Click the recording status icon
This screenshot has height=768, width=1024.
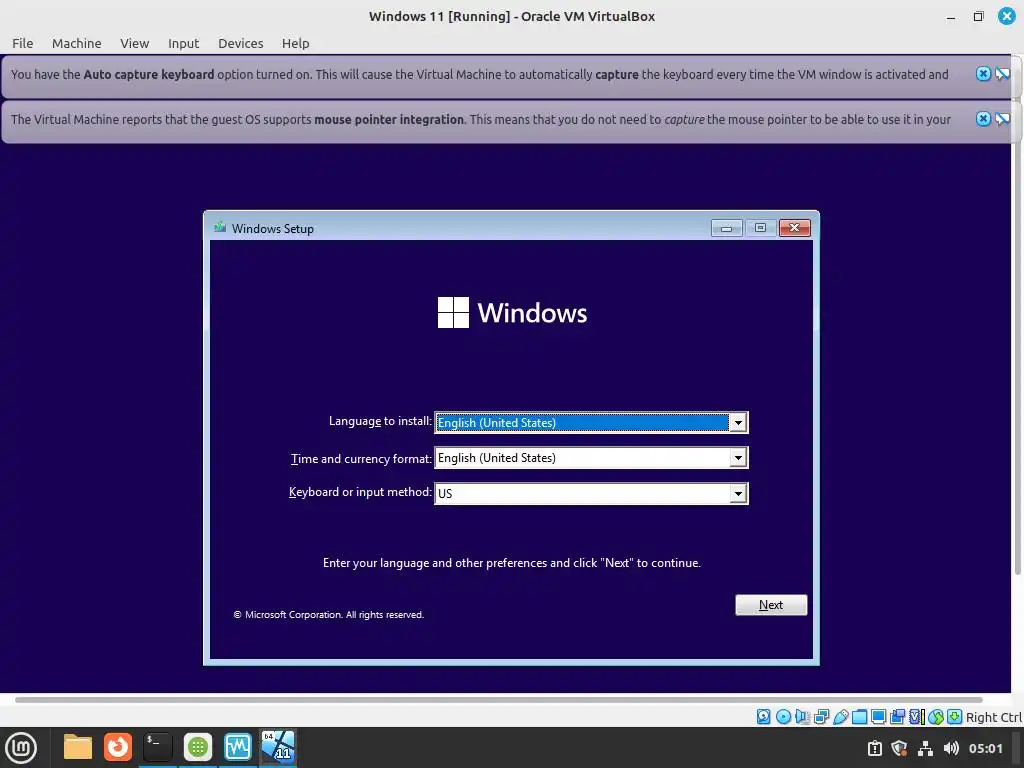coord(898,717)
